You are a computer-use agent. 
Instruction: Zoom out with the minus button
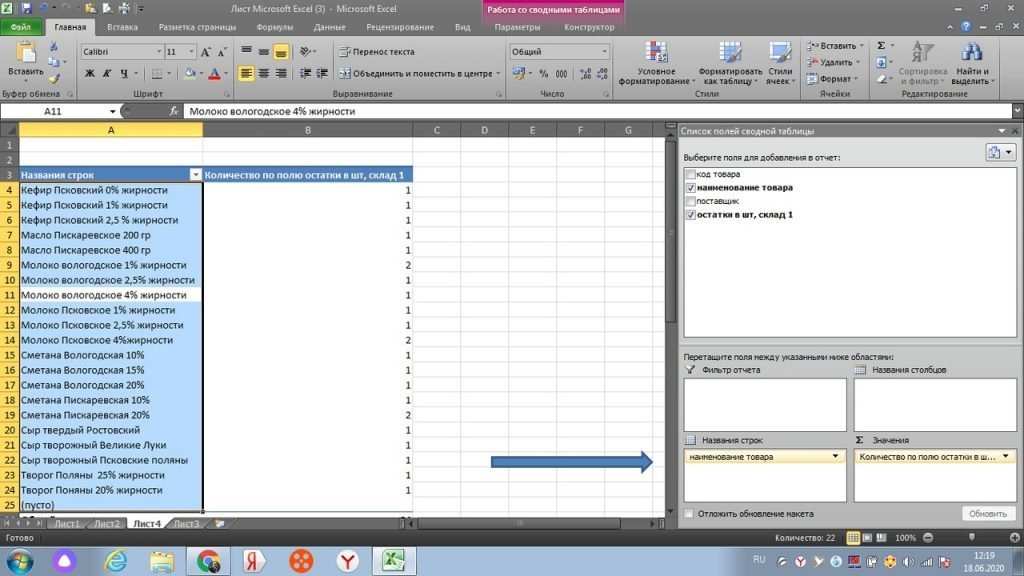pos(928,537)
